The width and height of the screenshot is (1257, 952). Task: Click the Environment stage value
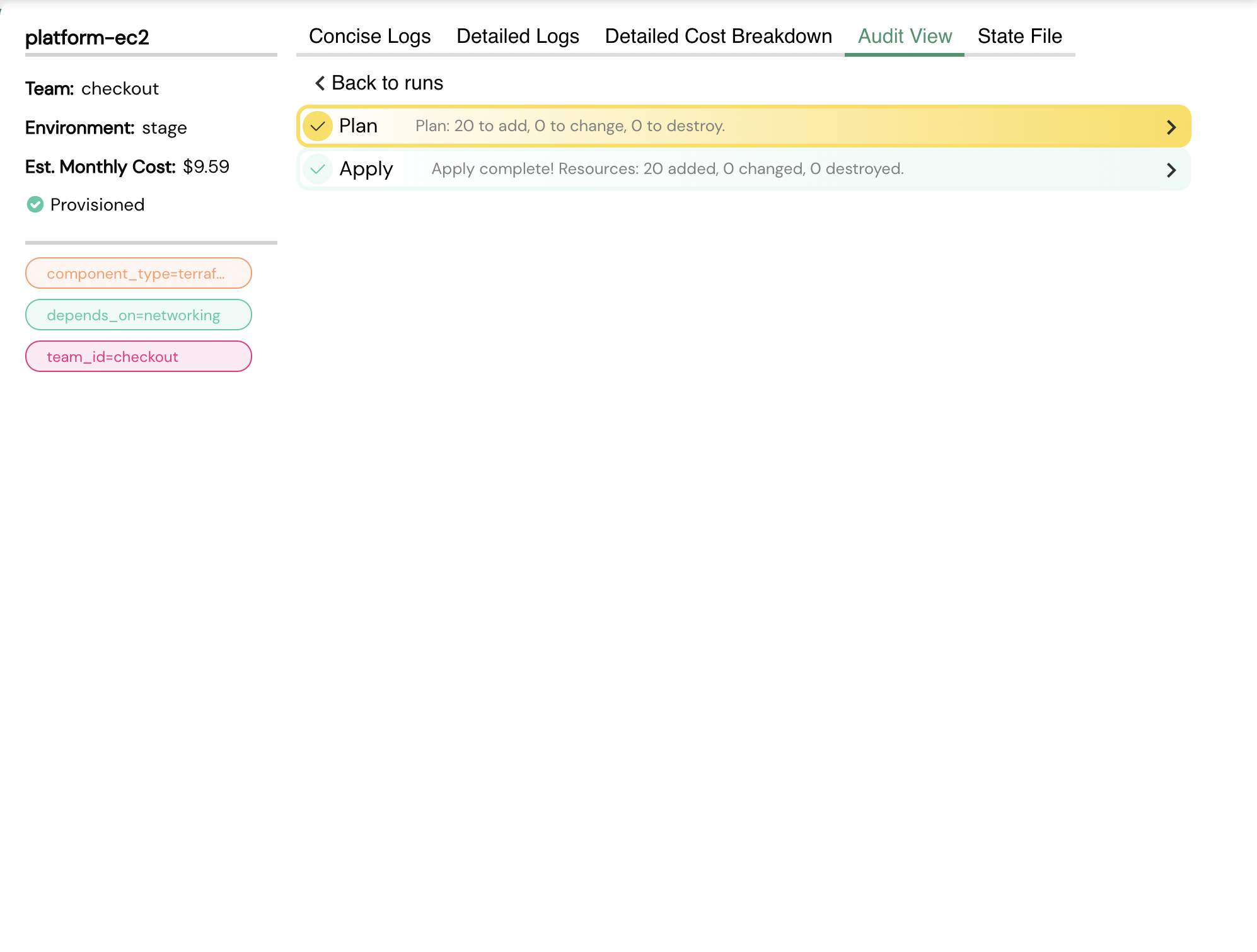coord(165,128)
